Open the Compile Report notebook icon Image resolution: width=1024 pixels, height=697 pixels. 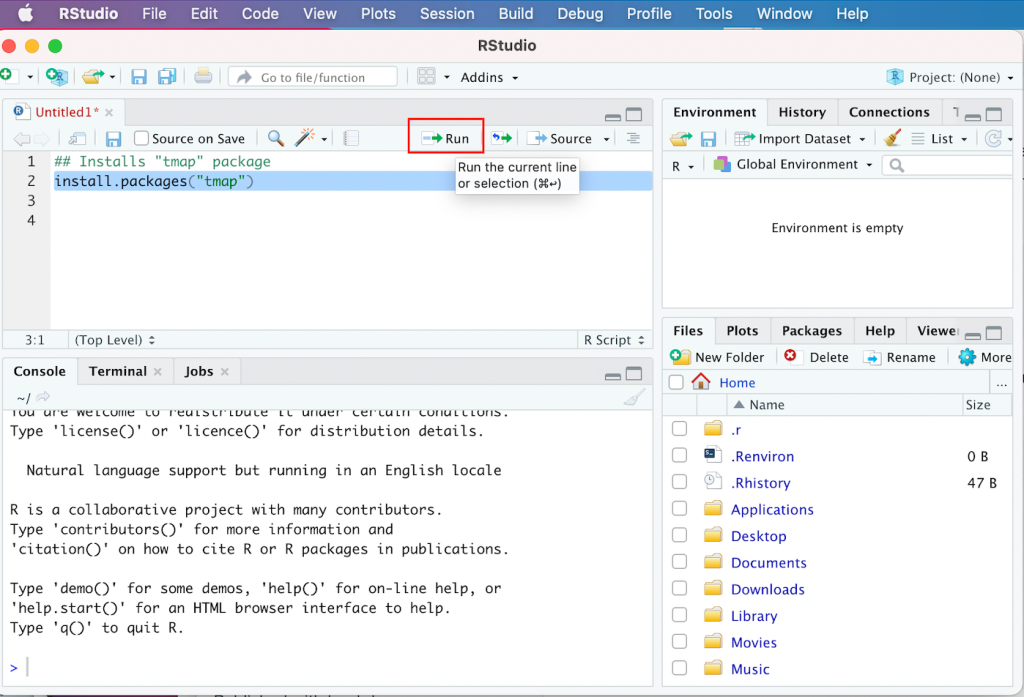(351, 138)
